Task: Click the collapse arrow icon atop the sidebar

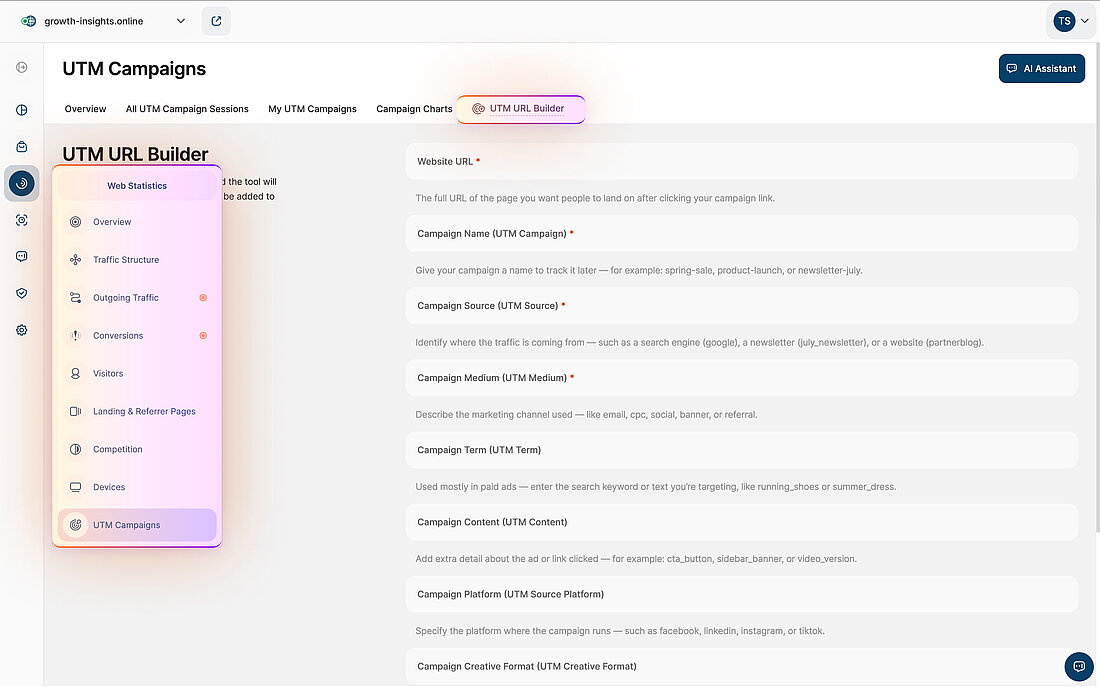Action: (21, 66)
